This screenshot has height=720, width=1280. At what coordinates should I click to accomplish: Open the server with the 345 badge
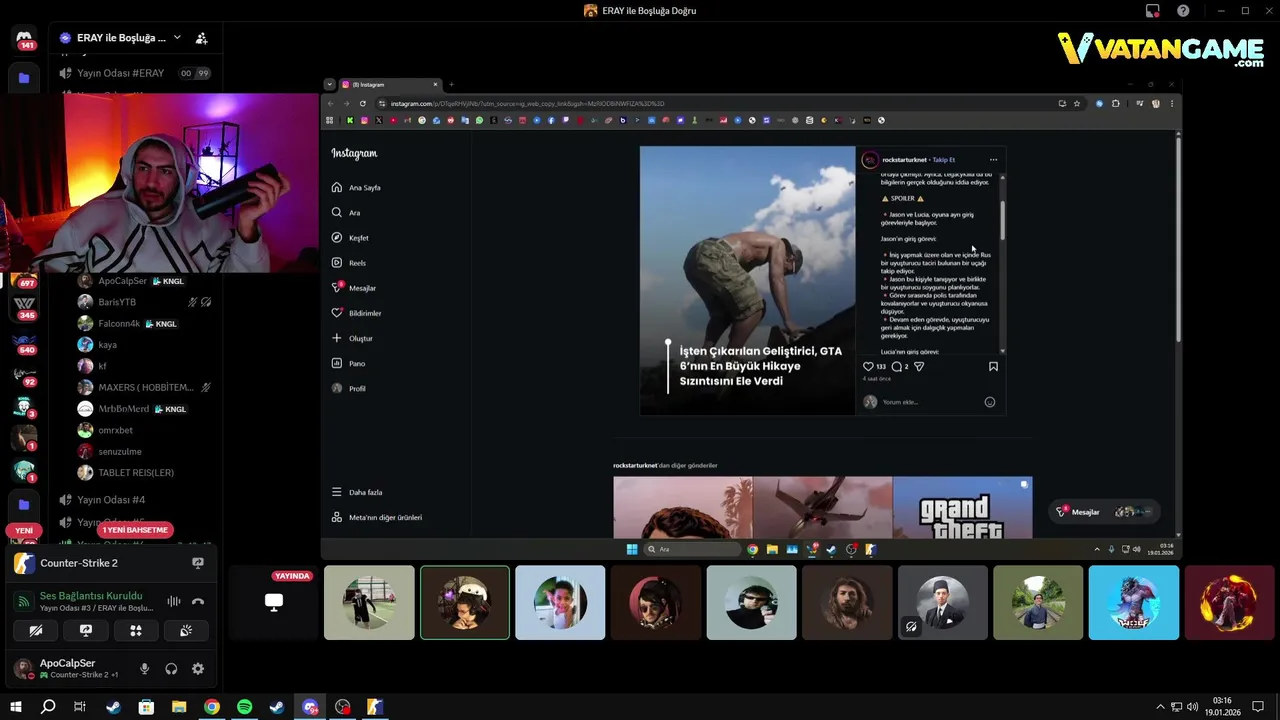pyautogui.click(x=25, y=306)
